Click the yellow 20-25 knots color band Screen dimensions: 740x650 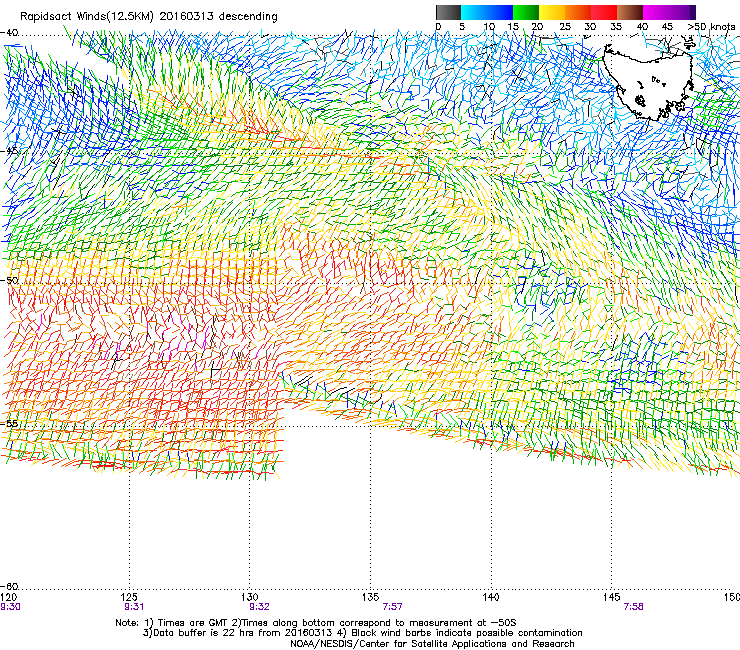coord(552,12)
